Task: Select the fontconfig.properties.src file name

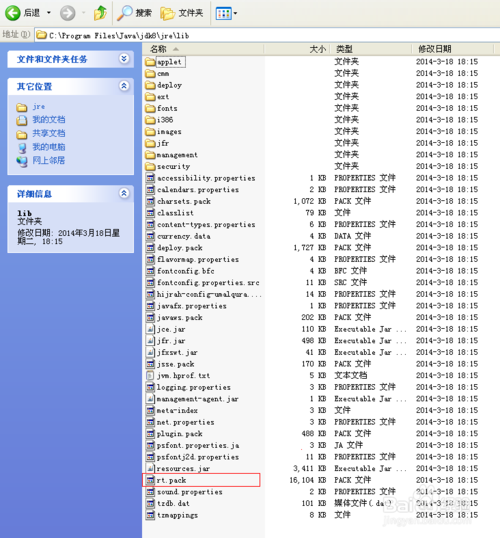Action: (x=208, y=283)
